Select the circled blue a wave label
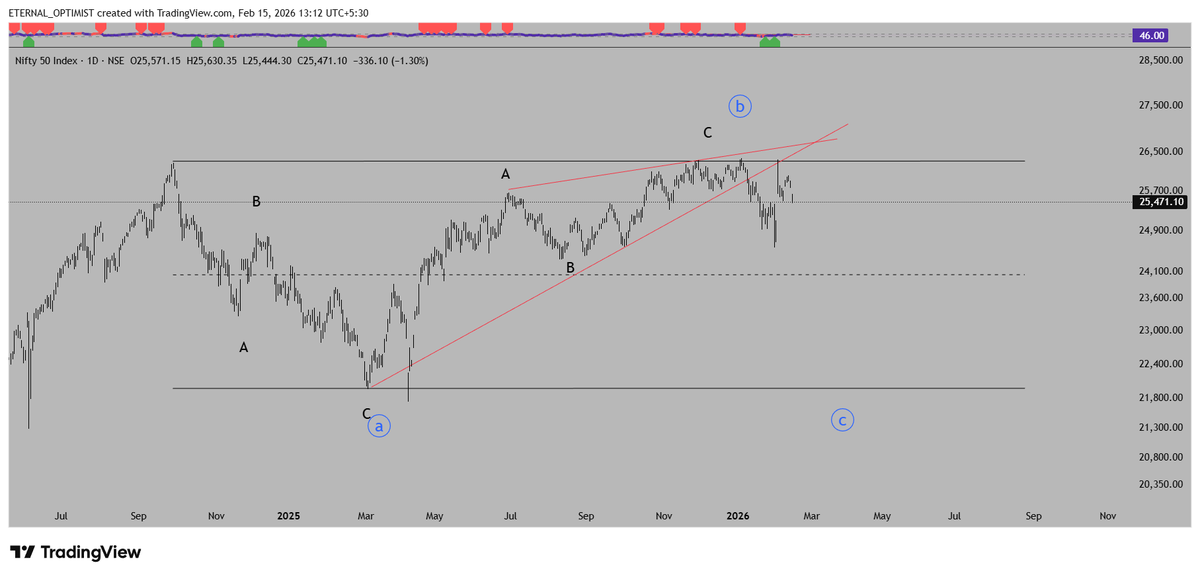Image resolution: width=1200 pixels, height=577 pixels. coord(378,427)
